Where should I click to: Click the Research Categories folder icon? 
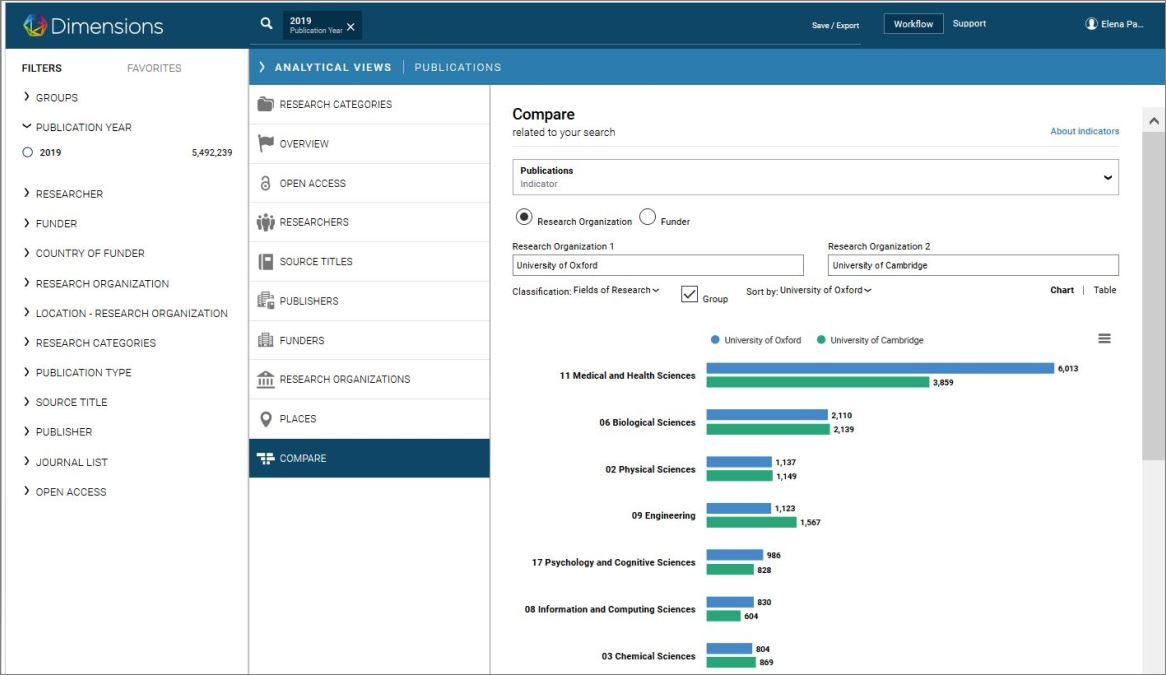(x=265, y=104)
